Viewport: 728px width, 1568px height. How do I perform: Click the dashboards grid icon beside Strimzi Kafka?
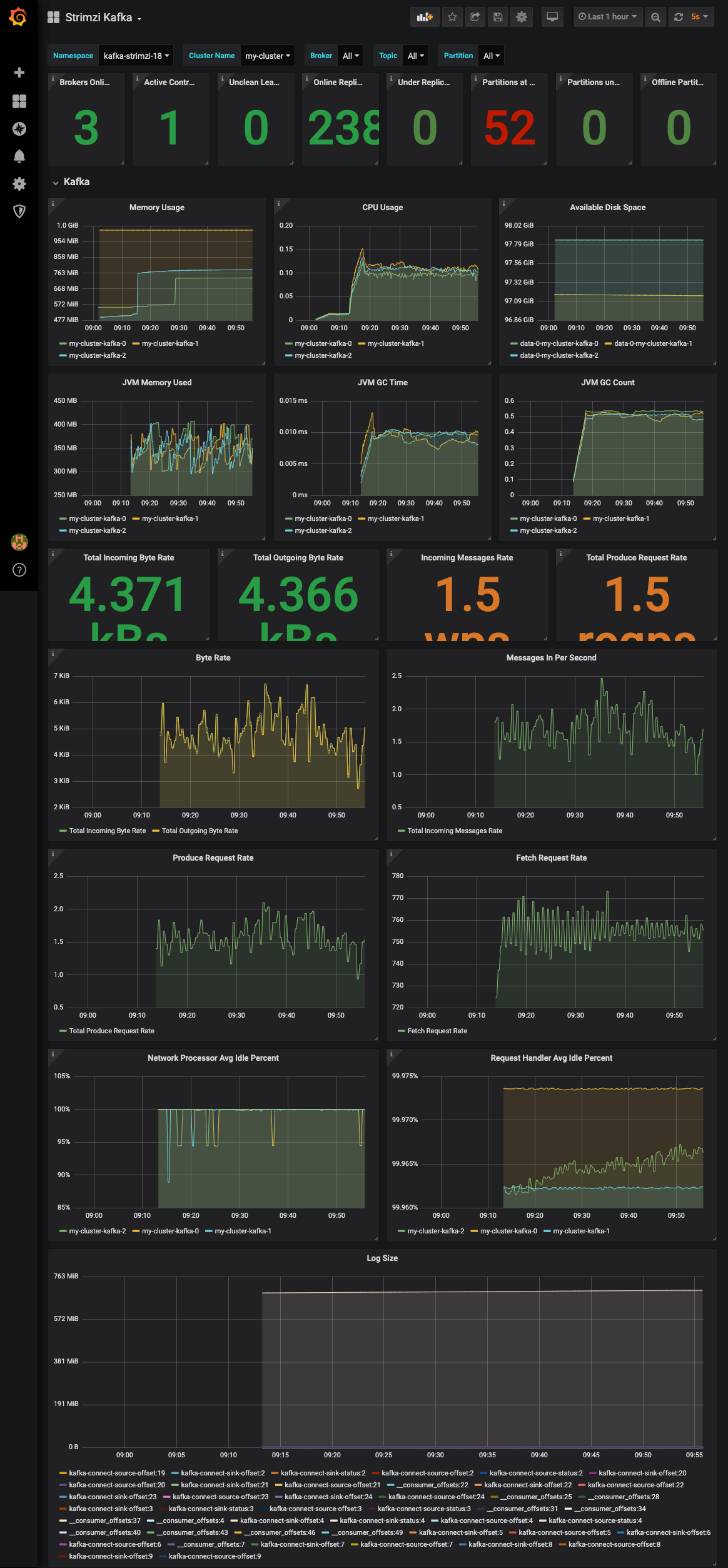(x=54, y=18)
